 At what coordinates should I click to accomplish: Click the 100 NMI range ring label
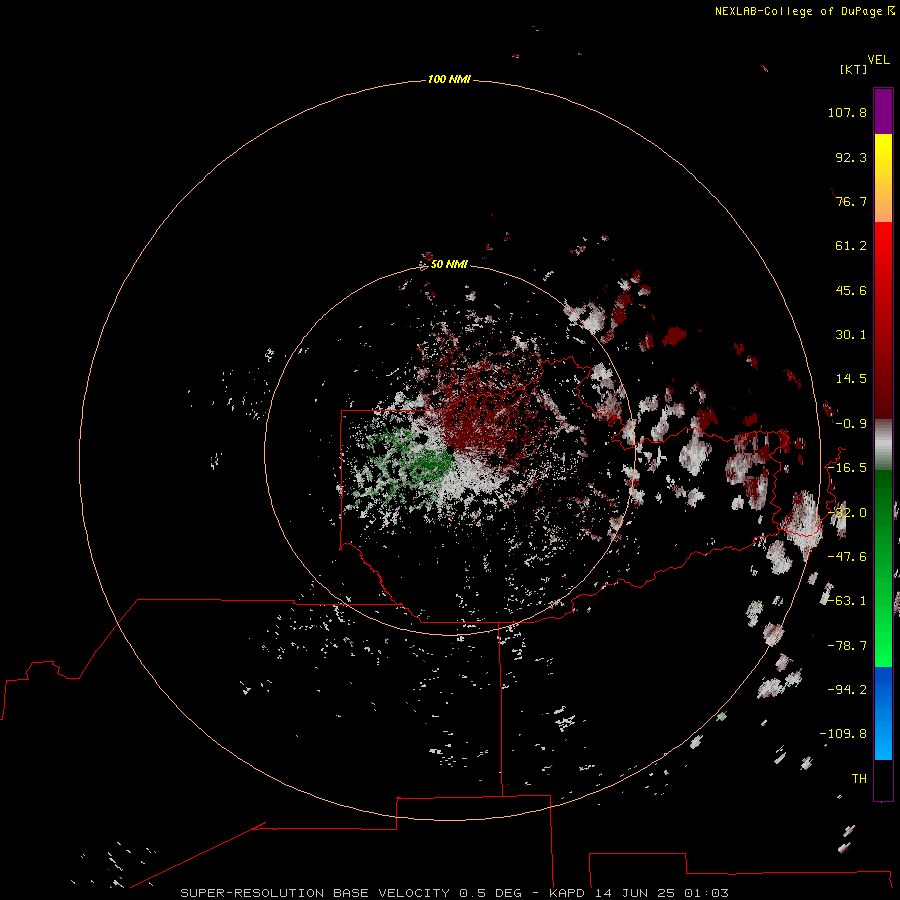(x=449, y=79)
